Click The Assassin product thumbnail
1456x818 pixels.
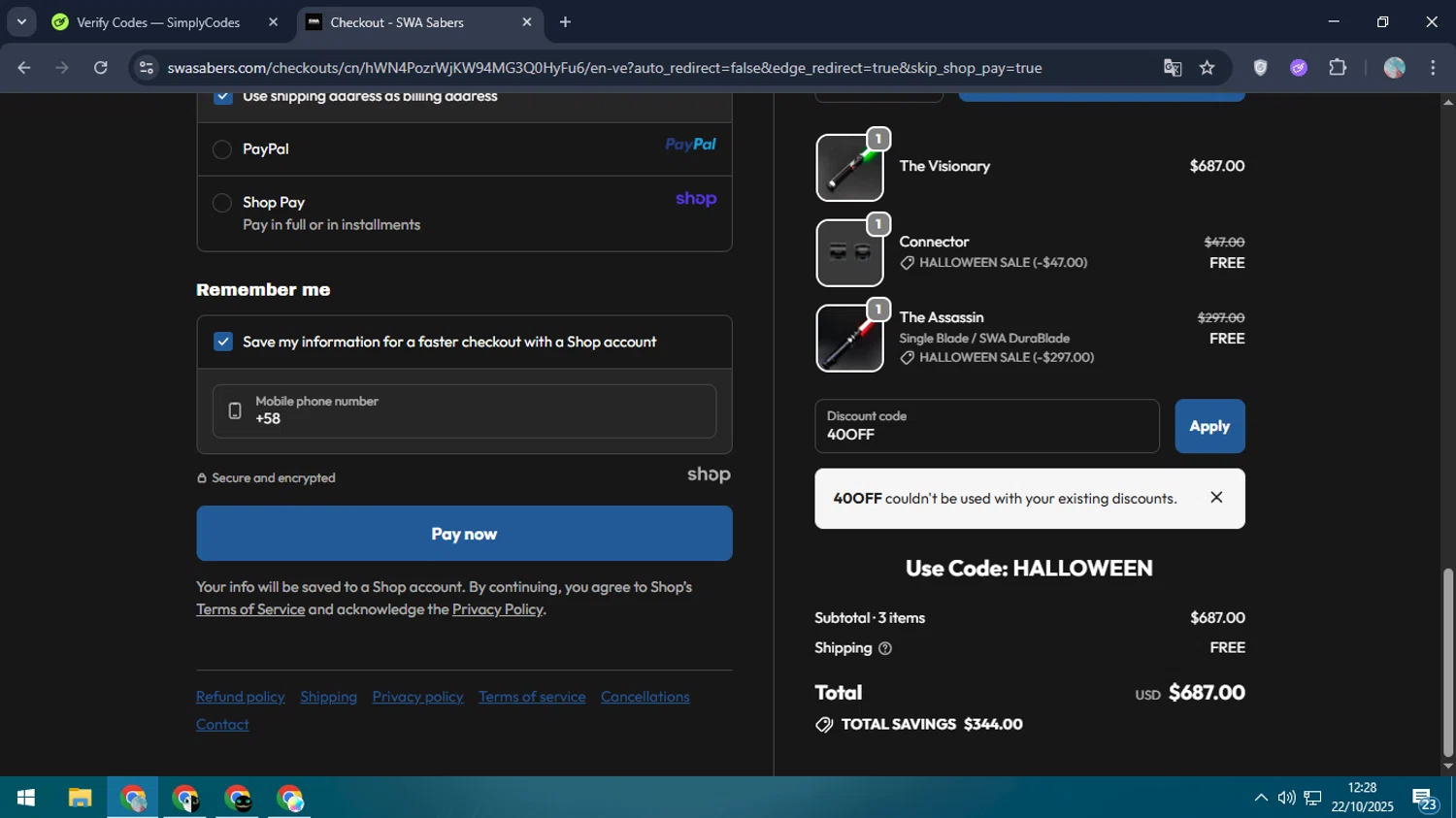(x=849, y=338)
